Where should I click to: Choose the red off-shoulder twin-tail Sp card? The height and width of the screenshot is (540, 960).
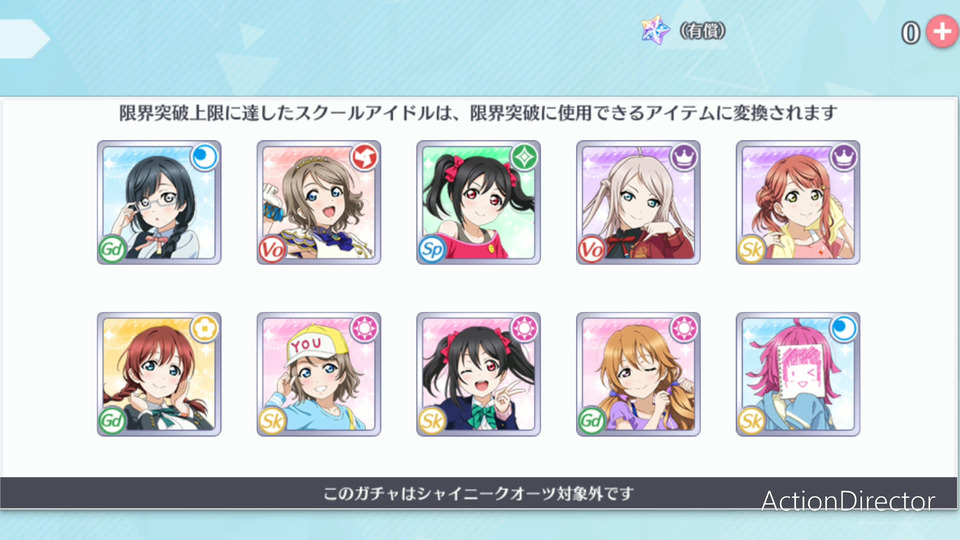click(479, 203)
